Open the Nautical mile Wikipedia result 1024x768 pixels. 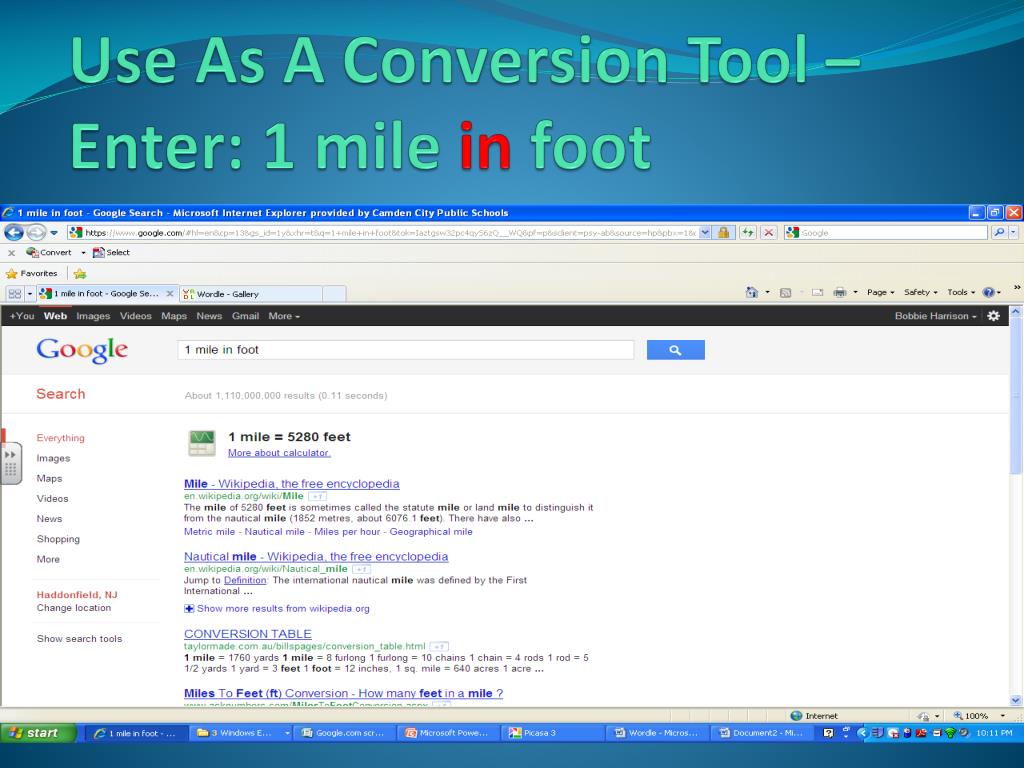(x=316, y=556)
